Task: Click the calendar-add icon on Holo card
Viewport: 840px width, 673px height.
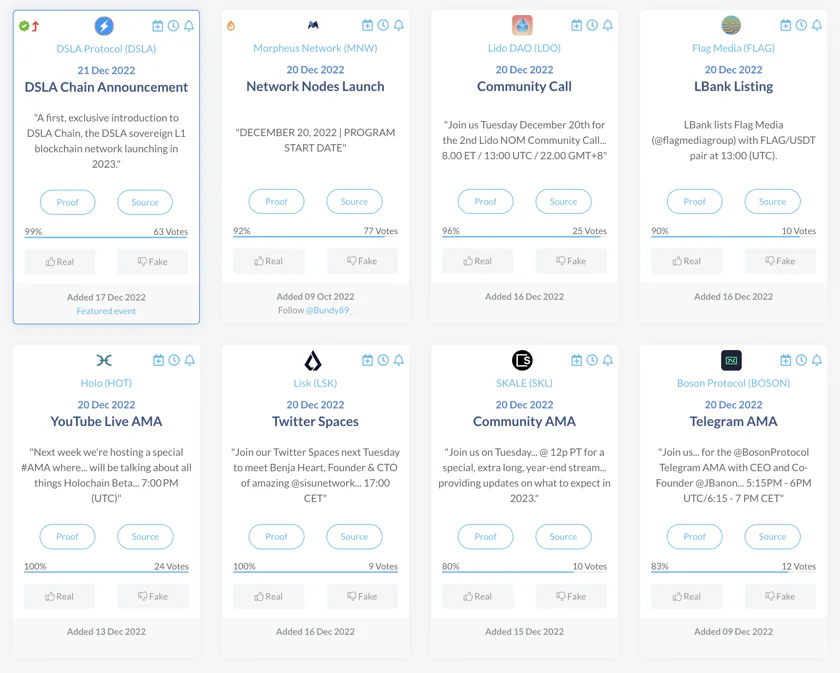Action: 159,360
